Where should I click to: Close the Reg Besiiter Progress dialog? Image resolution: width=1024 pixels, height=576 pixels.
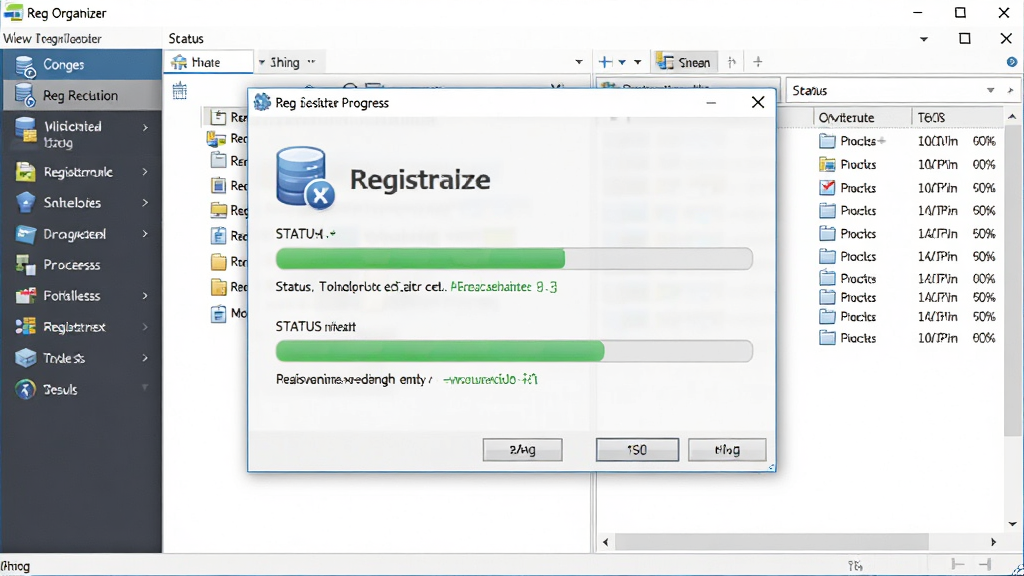point(758,103)
